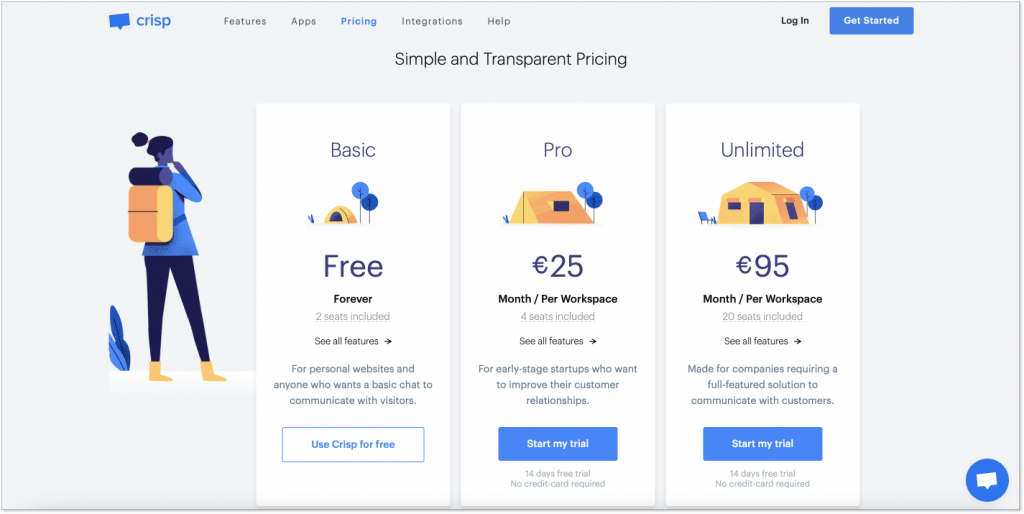Click arrow next to Basic See all features

[388, 341]
